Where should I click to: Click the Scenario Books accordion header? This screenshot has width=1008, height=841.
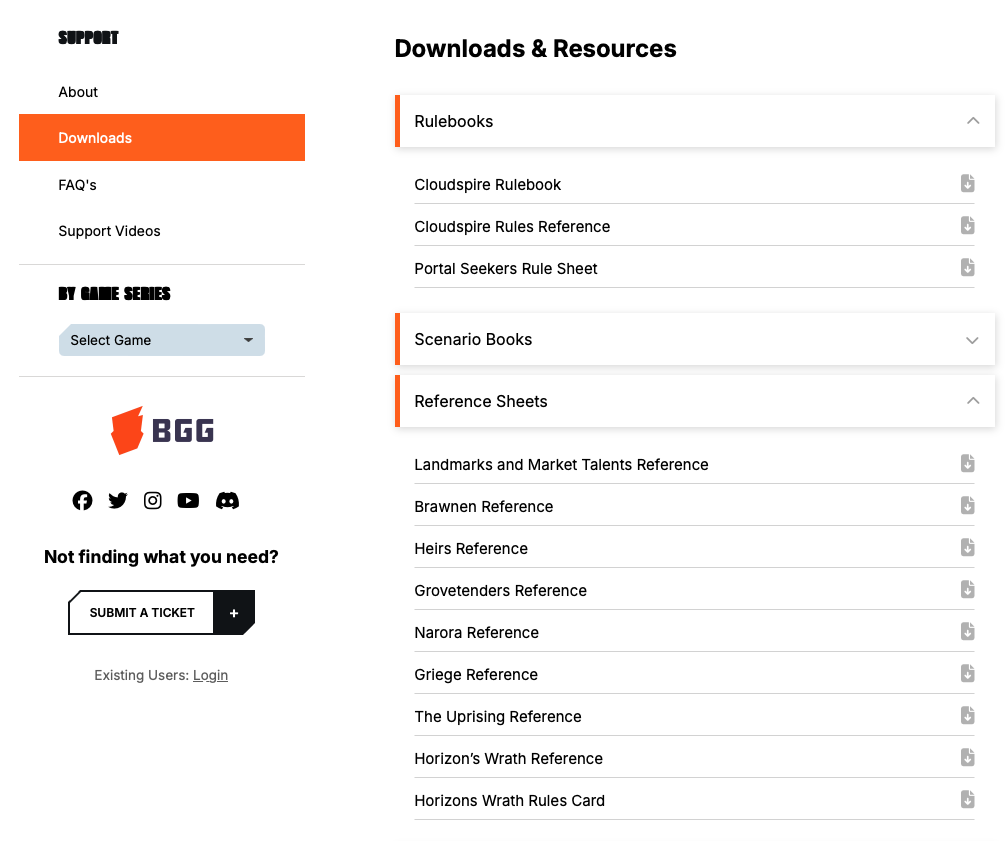coord(695,339)
